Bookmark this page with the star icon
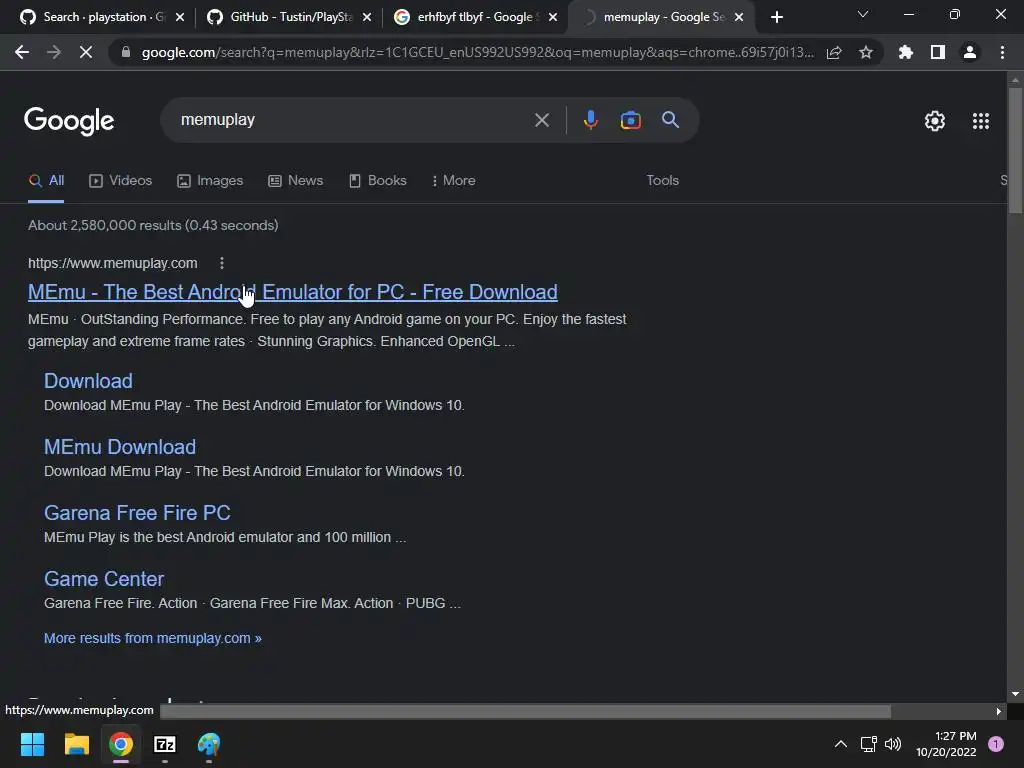This screenshot has height=768, width=1024. pyautogui.click(x=866, y=52)
